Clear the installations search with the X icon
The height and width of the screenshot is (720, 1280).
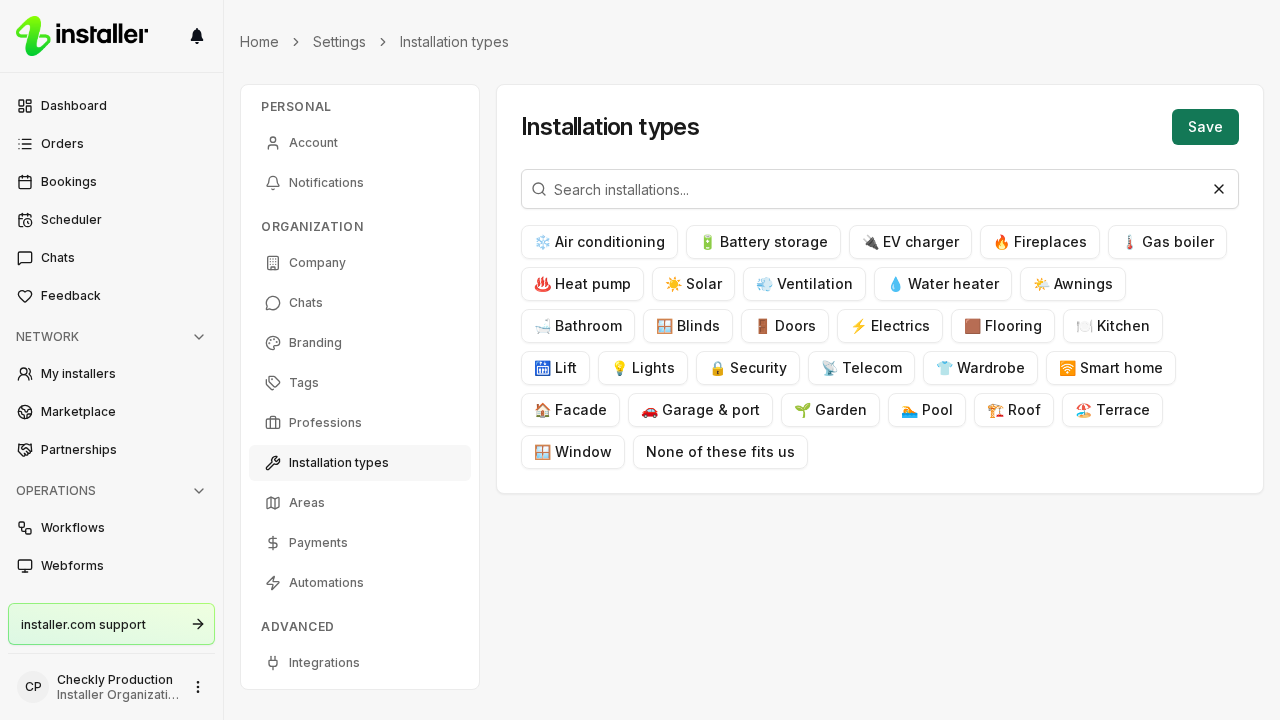coord(1219,189)
